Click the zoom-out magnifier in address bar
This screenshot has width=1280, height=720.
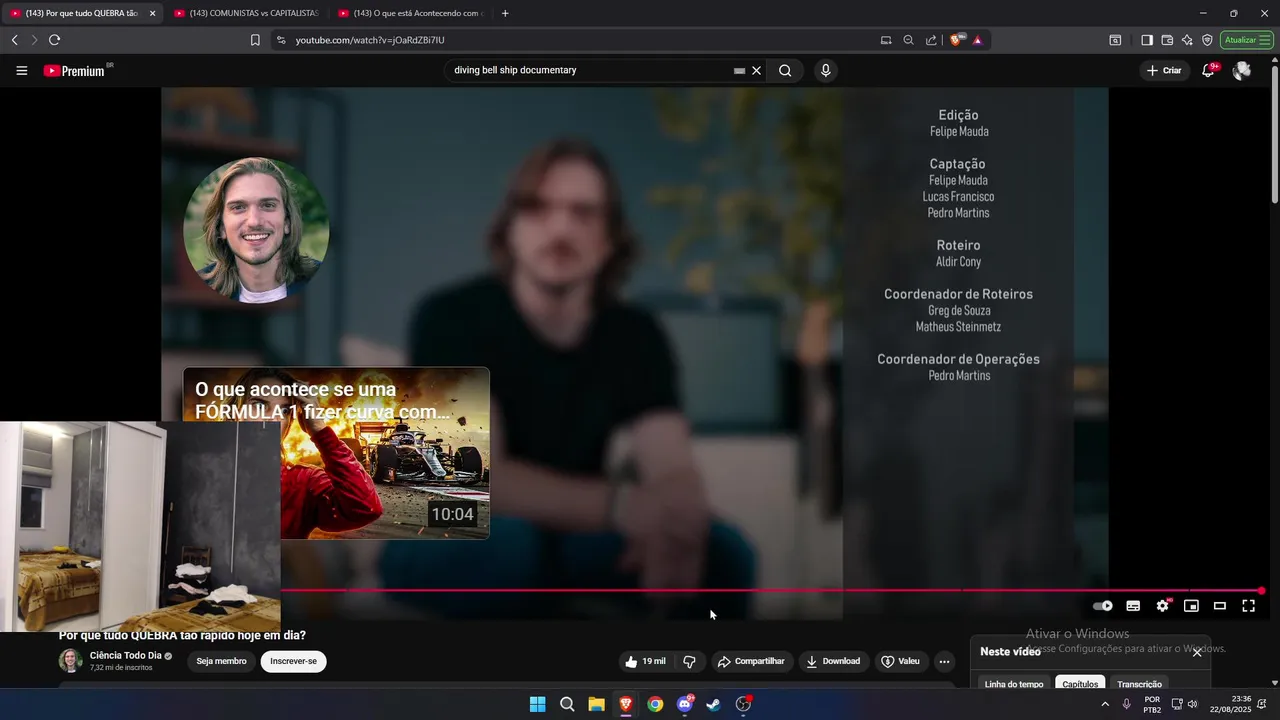[x=908, y=40]
